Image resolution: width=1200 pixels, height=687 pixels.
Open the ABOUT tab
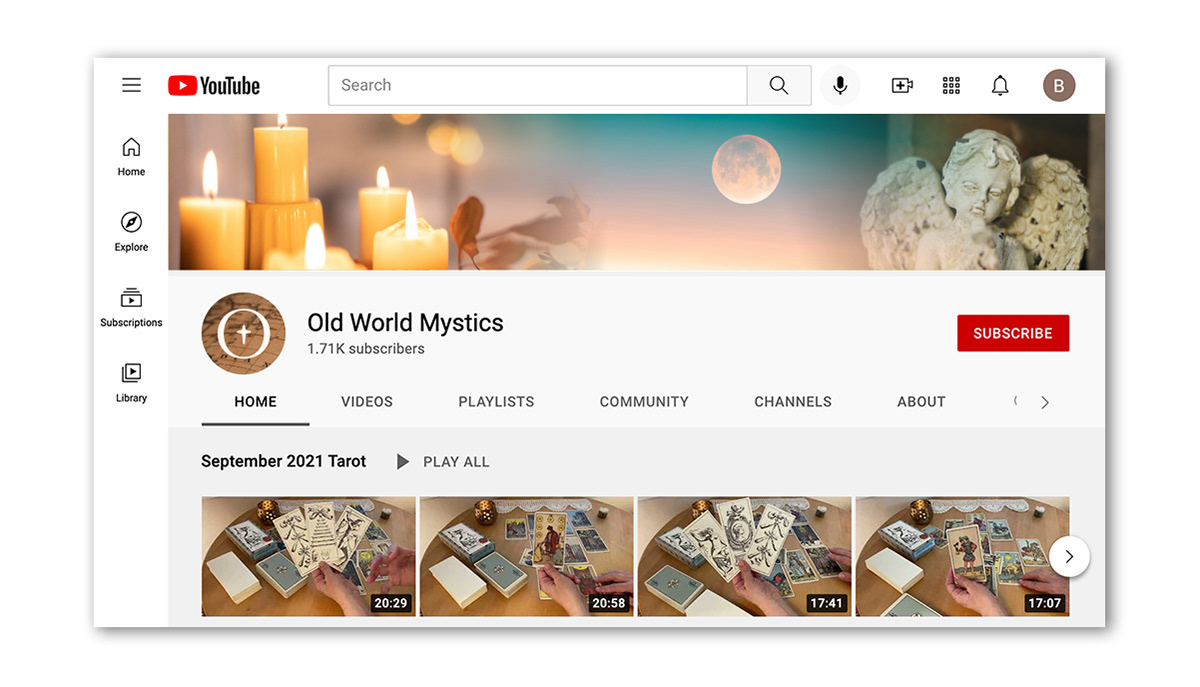pos(921,402)
